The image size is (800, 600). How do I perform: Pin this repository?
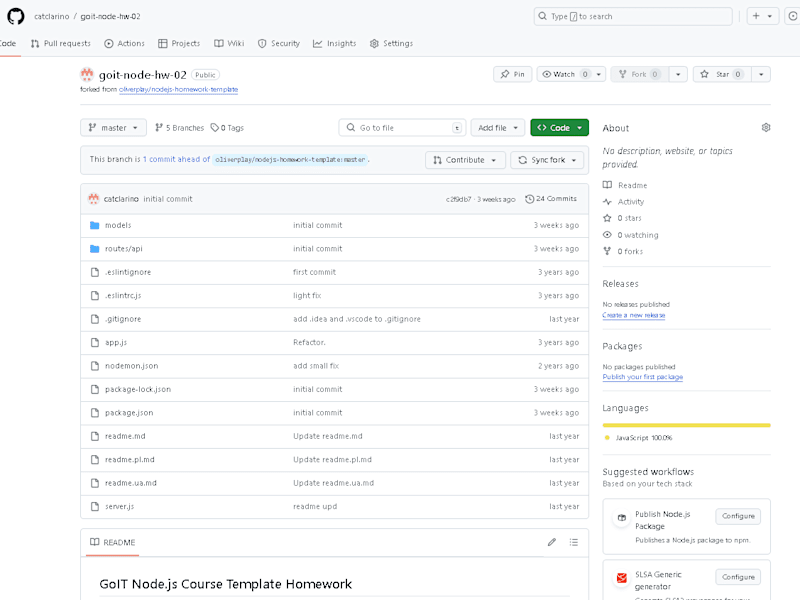513,74
